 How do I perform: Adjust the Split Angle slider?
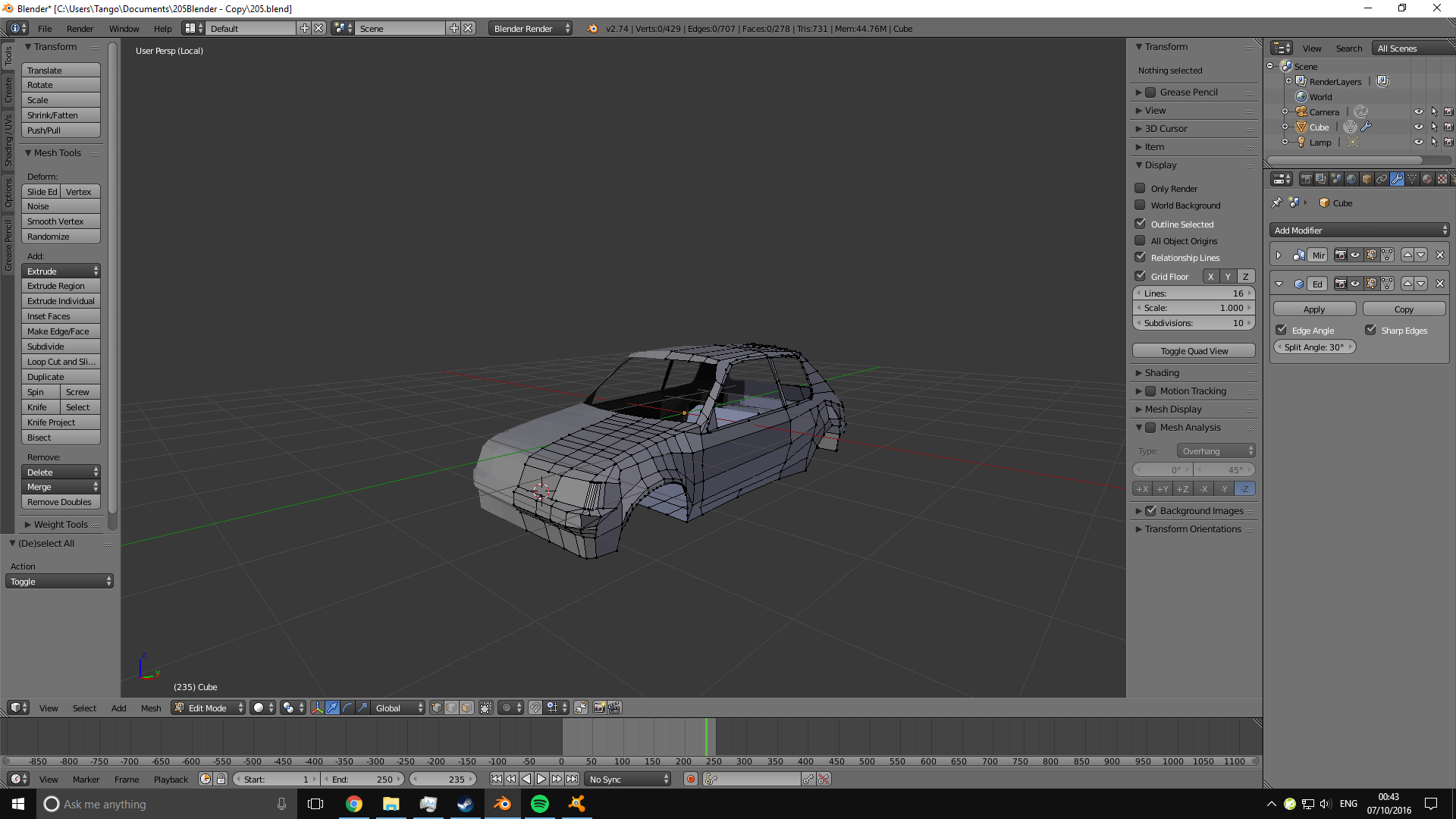1313,347
